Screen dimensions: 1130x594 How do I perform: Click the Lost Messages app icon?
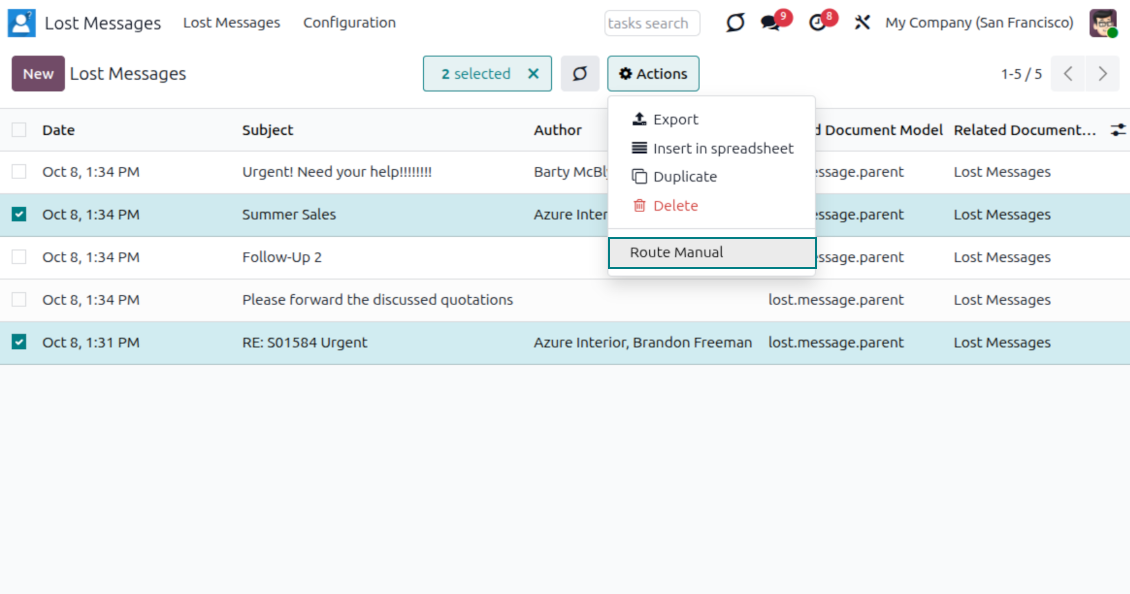[21, 23]
